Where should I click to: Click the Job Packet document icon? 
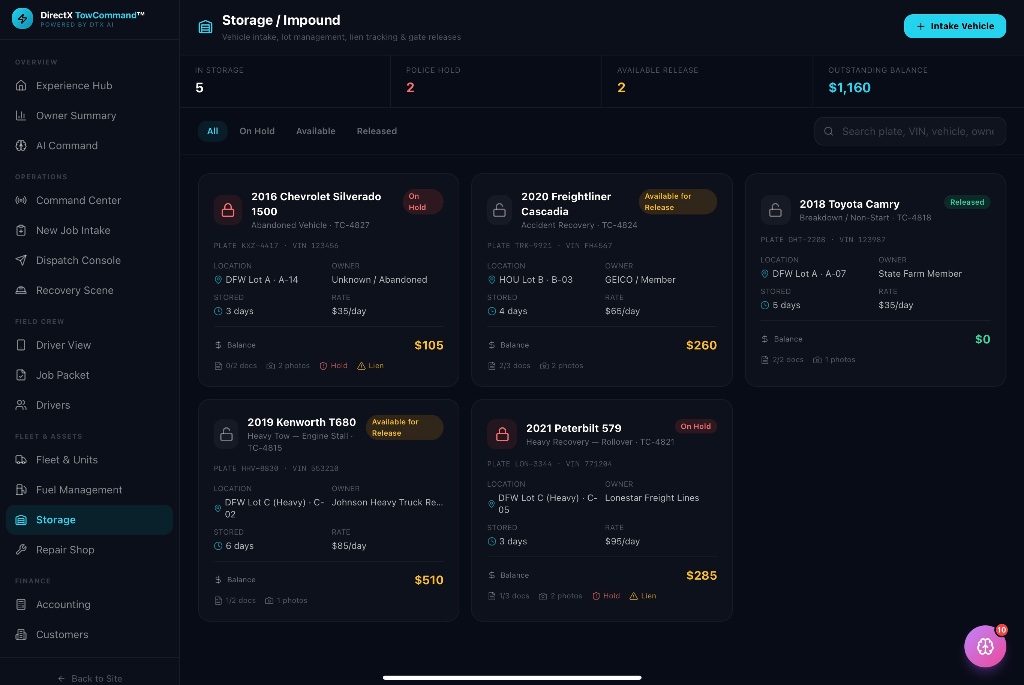(x=21, y=375)
